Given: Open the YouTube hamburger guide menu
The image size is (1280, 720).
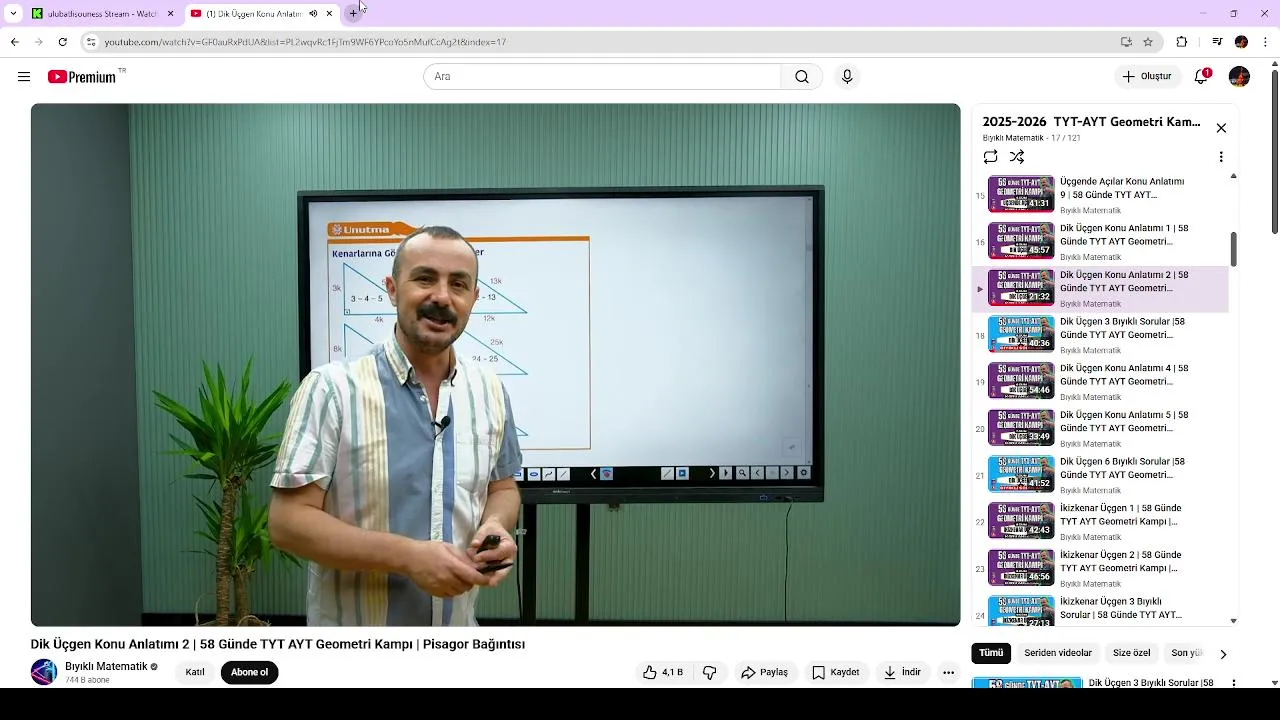Looking at the screenshot, I should coord(24,77).
